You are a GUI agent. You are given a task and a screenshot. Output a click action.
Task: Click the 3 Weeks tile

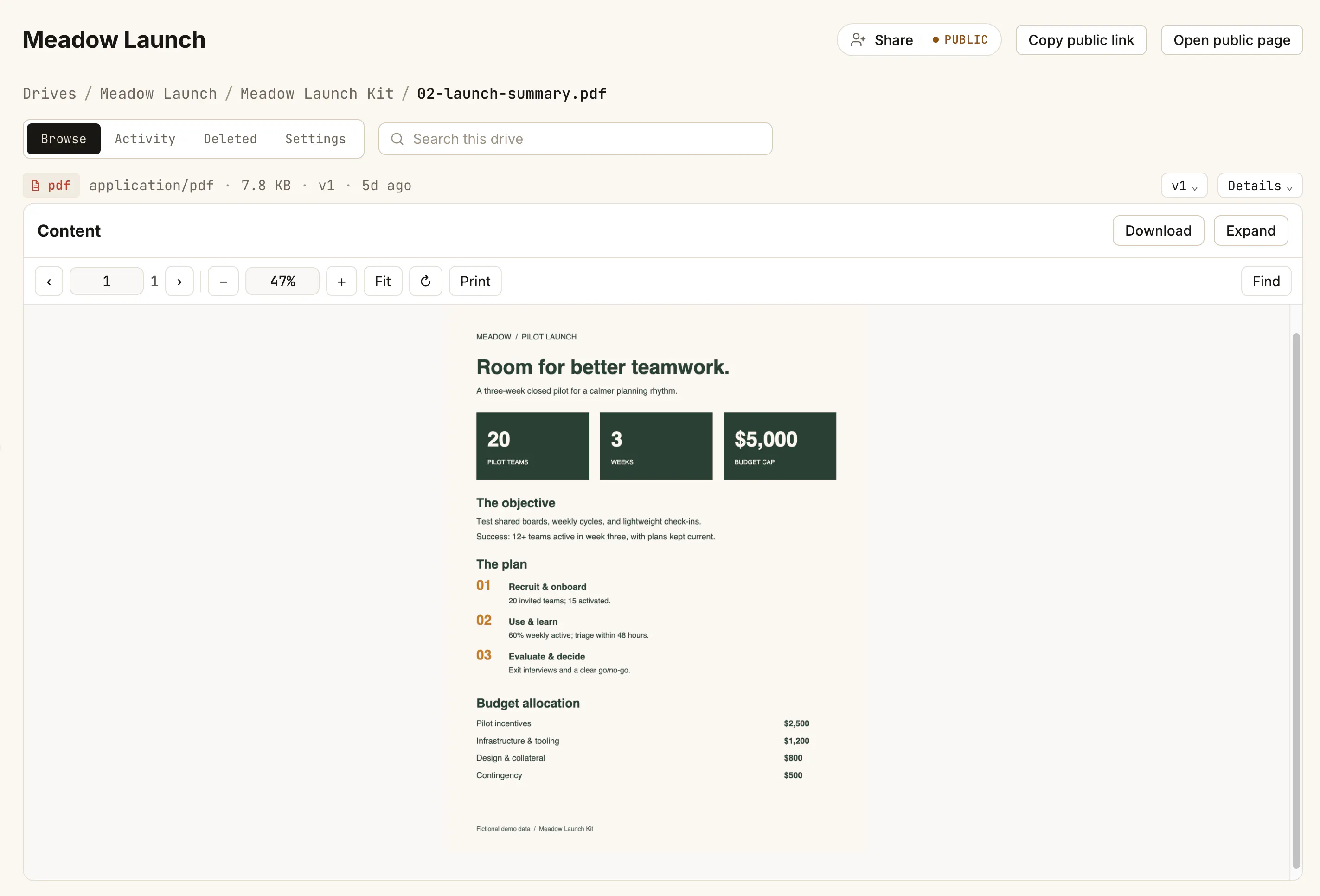click(656, 446)
